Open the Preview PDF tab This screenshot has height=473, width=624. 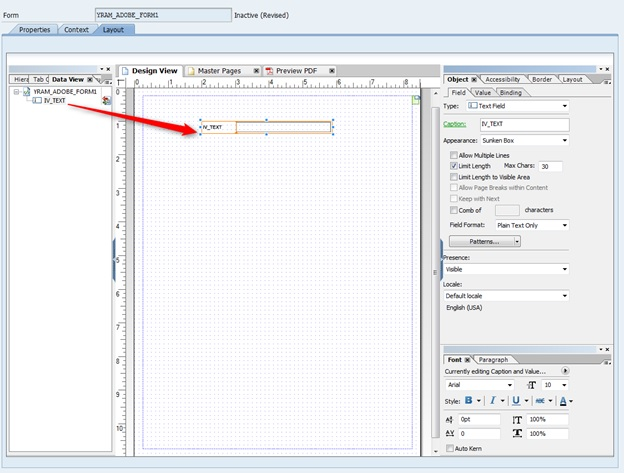tap(296, 71)
